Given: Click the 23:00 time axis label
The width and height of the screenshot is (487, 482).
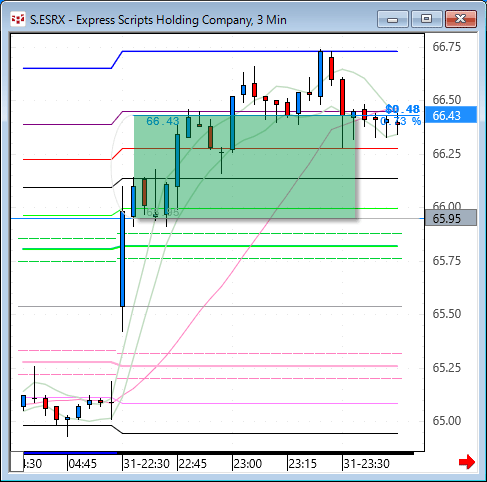Looking at the screenshot, I should [247, 464].
